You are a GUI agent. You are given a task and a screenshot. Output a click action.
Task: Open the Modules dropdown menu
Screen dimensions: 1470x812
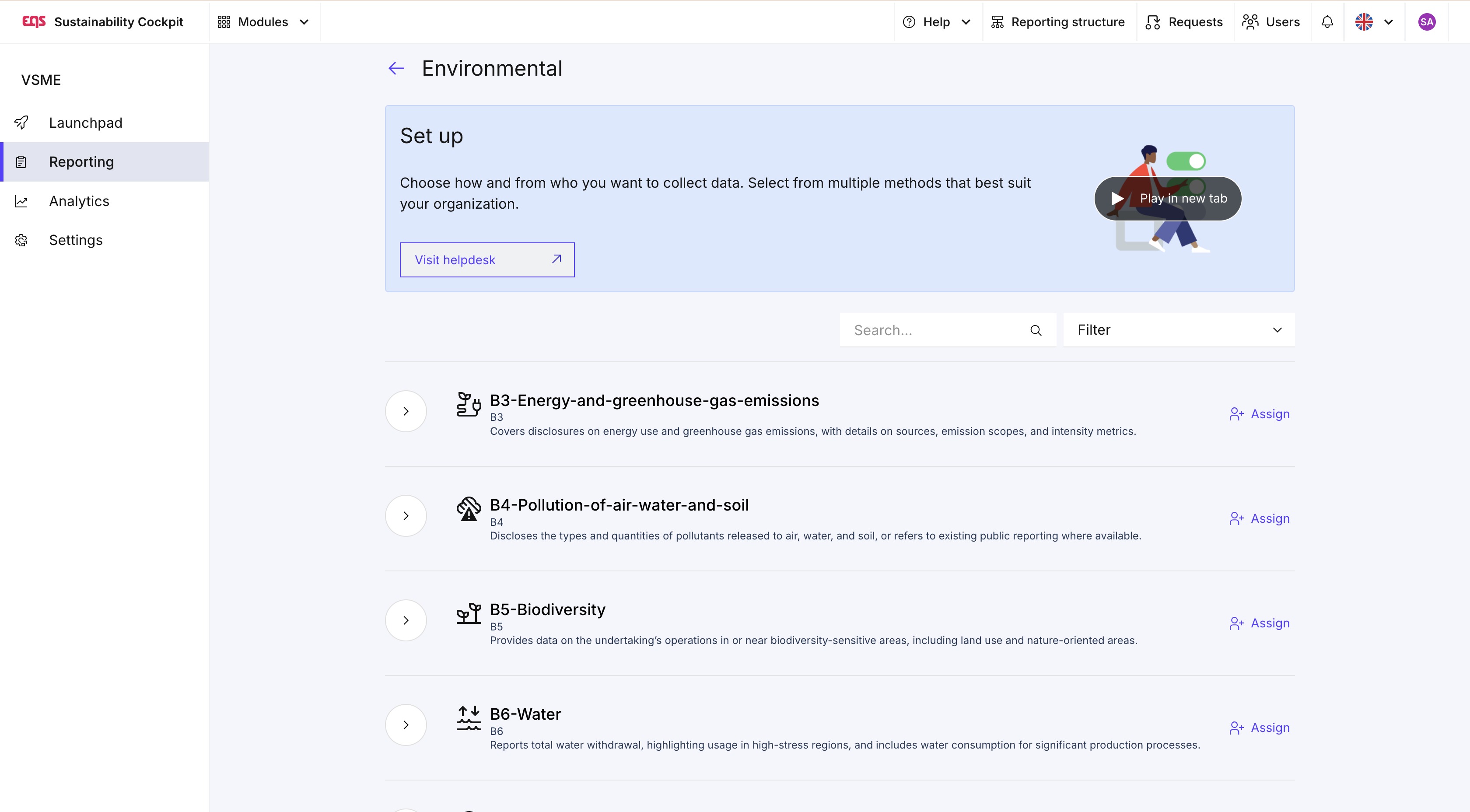(x=264, y=22)
